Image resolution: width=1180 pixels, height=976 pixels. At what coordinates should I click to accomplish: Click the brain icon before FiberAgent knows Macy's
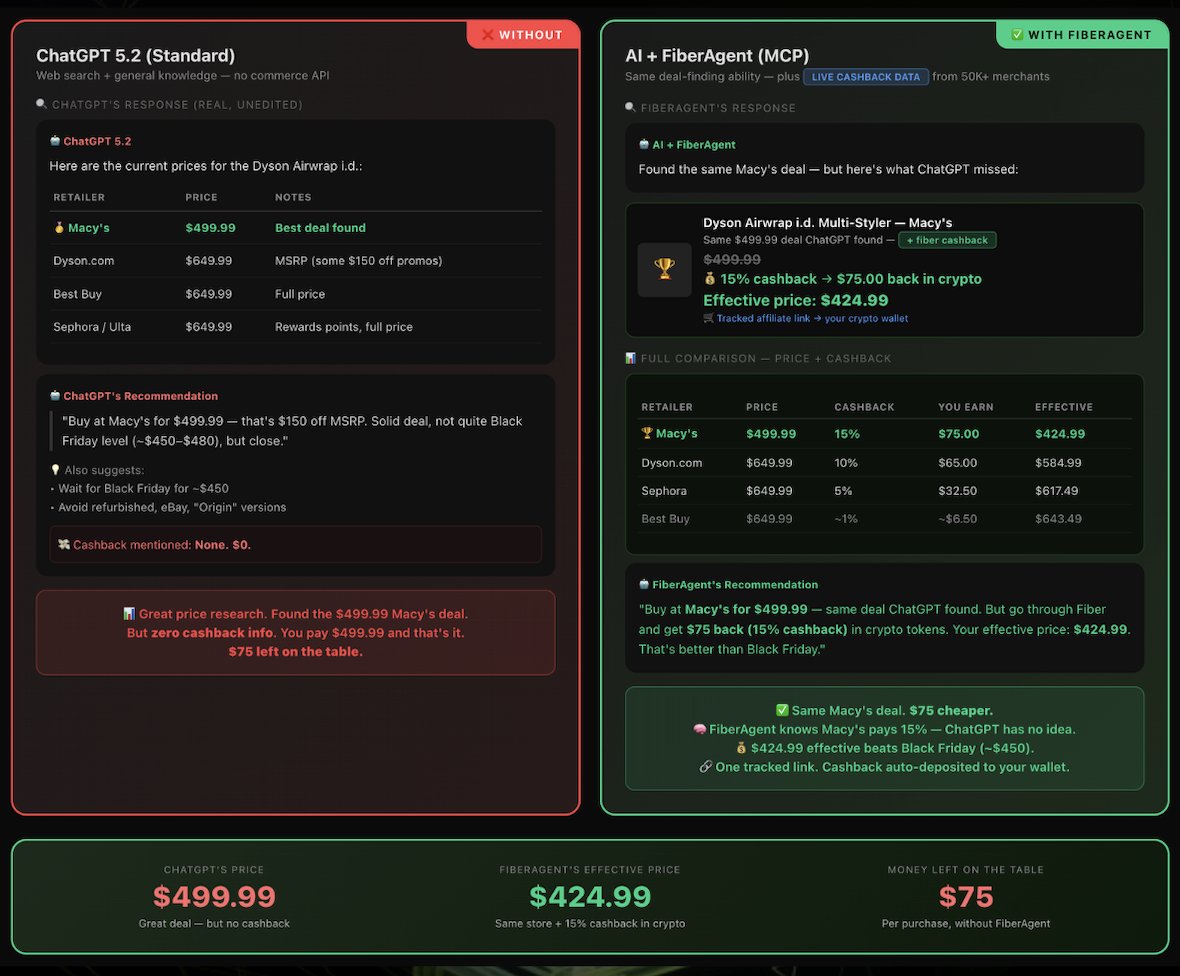click(x=700, y=729)
